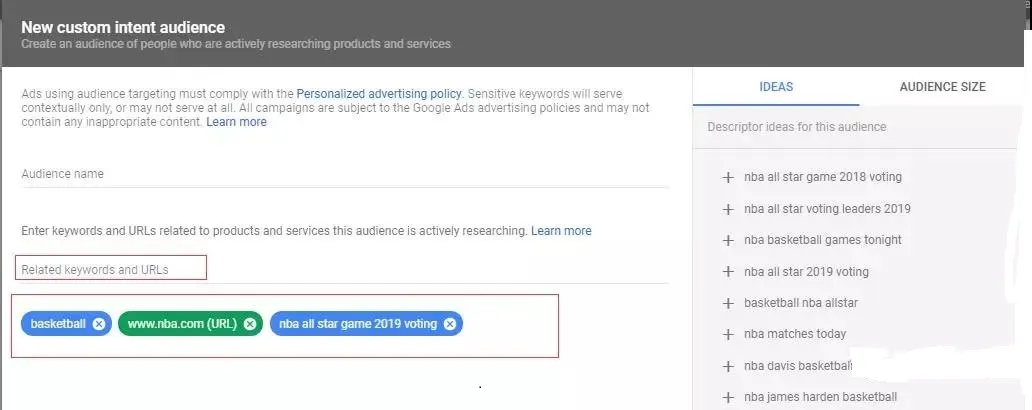Add idea nba all star voting leaders 2019
Viewport: 1032px width, 410px height.
728,209
